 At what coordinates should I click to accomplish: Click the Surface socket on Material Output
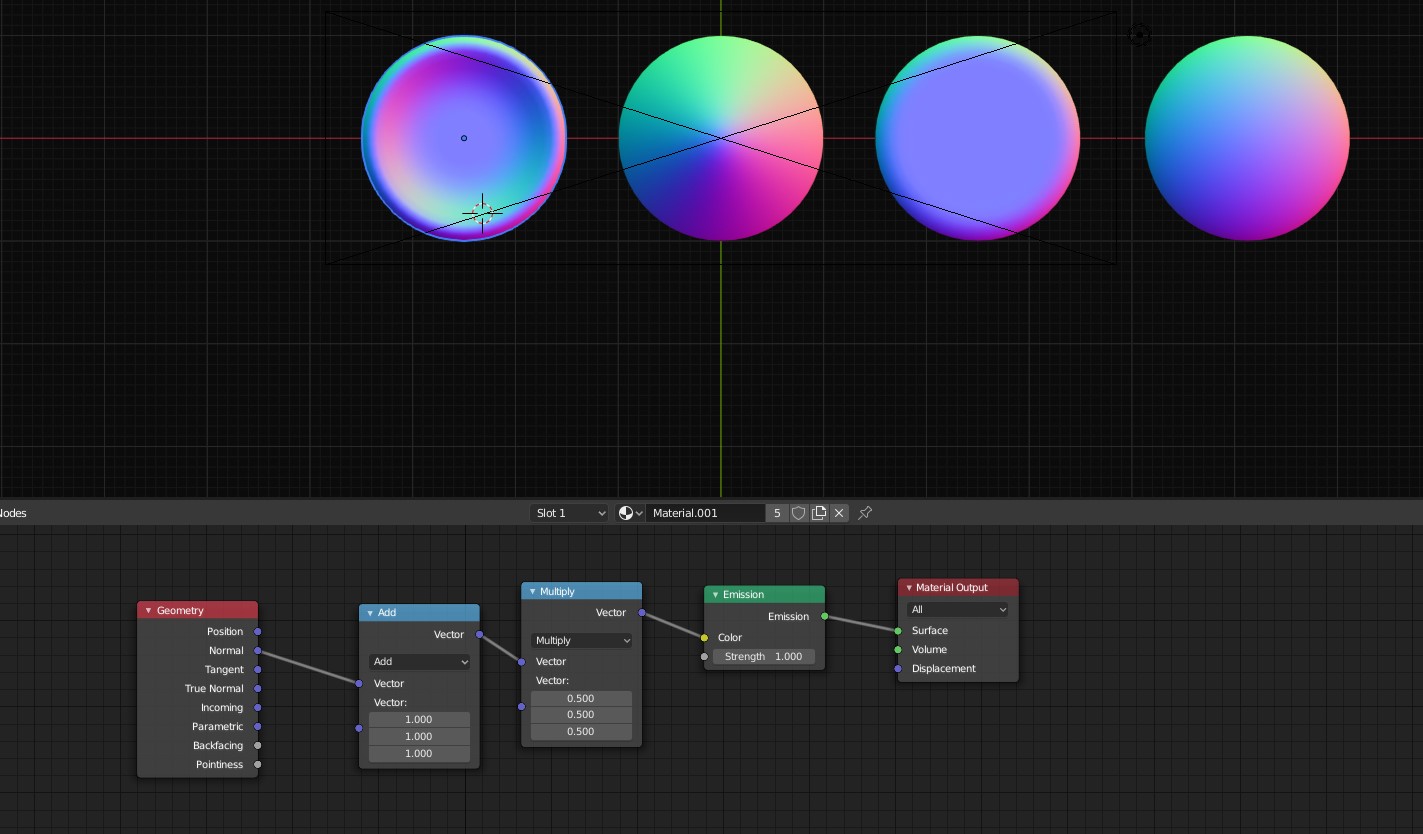(x=898, y=630)
